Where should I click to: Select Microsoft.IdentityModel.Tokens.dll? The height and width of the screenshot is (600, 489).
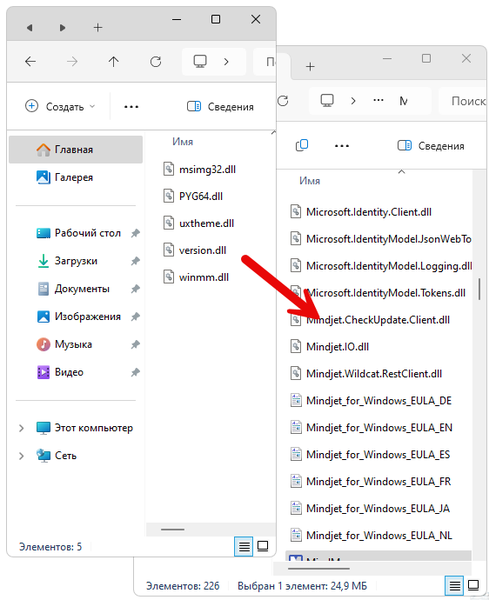click(x=378, y=293)
